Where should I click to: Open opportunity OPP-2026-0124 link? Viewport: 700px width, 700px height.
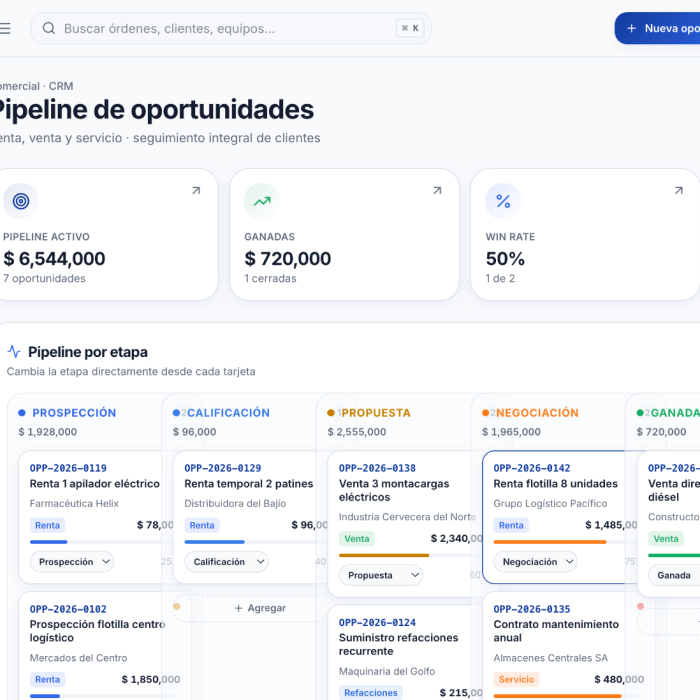point(377,622)
